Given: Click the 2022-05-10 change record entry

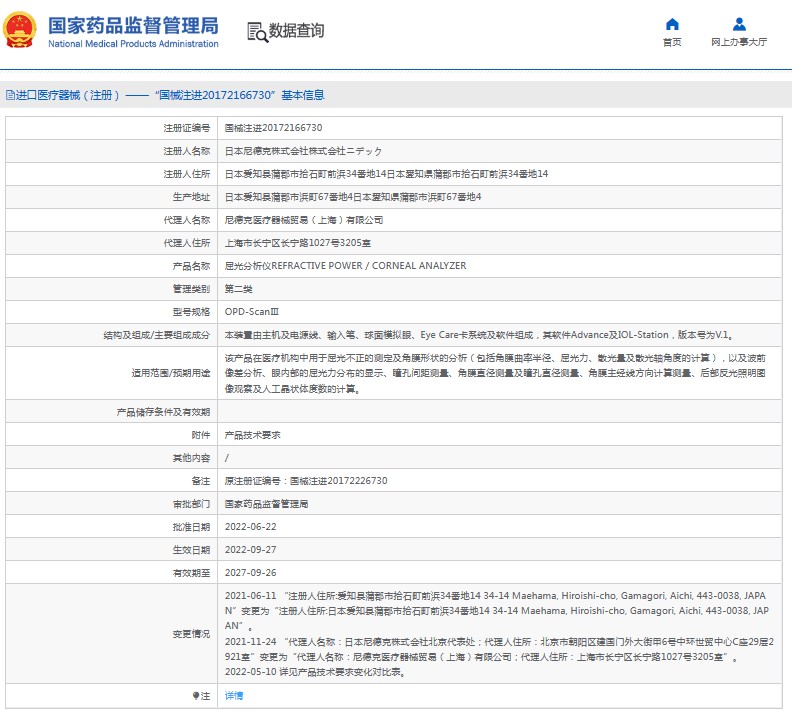Looking at the screenshot, I should (315, 672).
